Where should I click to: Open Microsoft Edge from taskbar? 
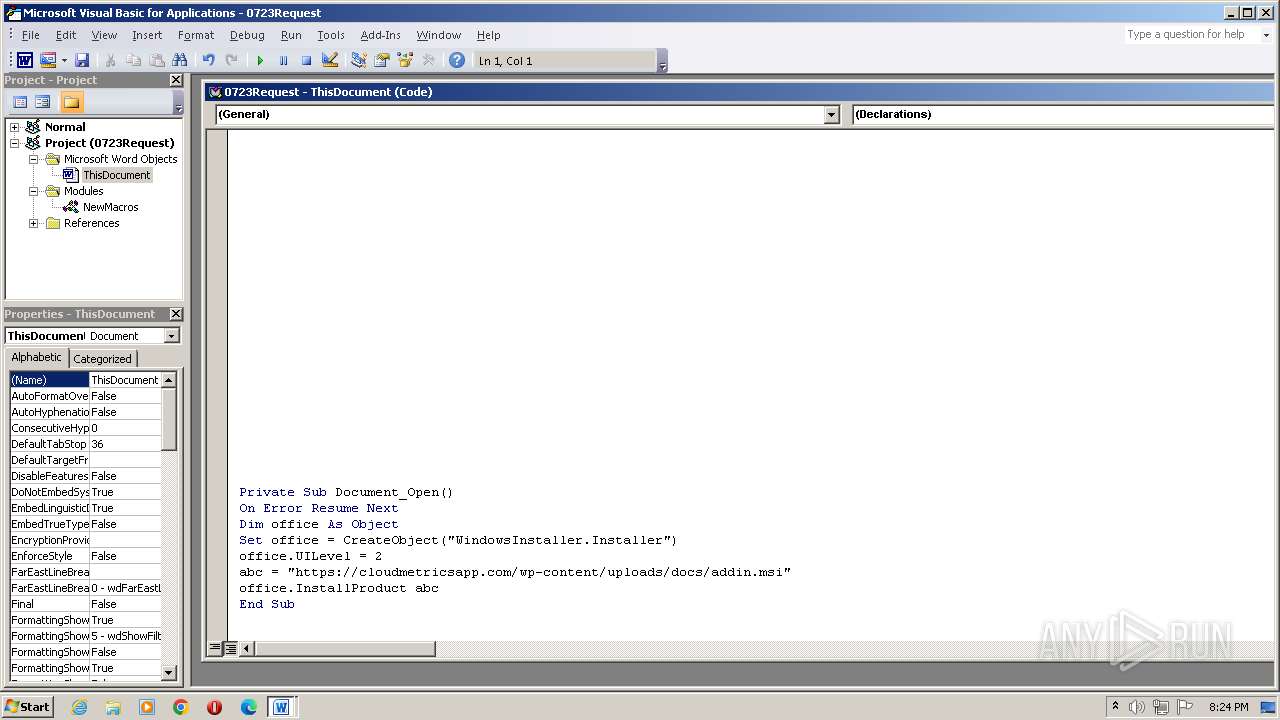(249, 707)
